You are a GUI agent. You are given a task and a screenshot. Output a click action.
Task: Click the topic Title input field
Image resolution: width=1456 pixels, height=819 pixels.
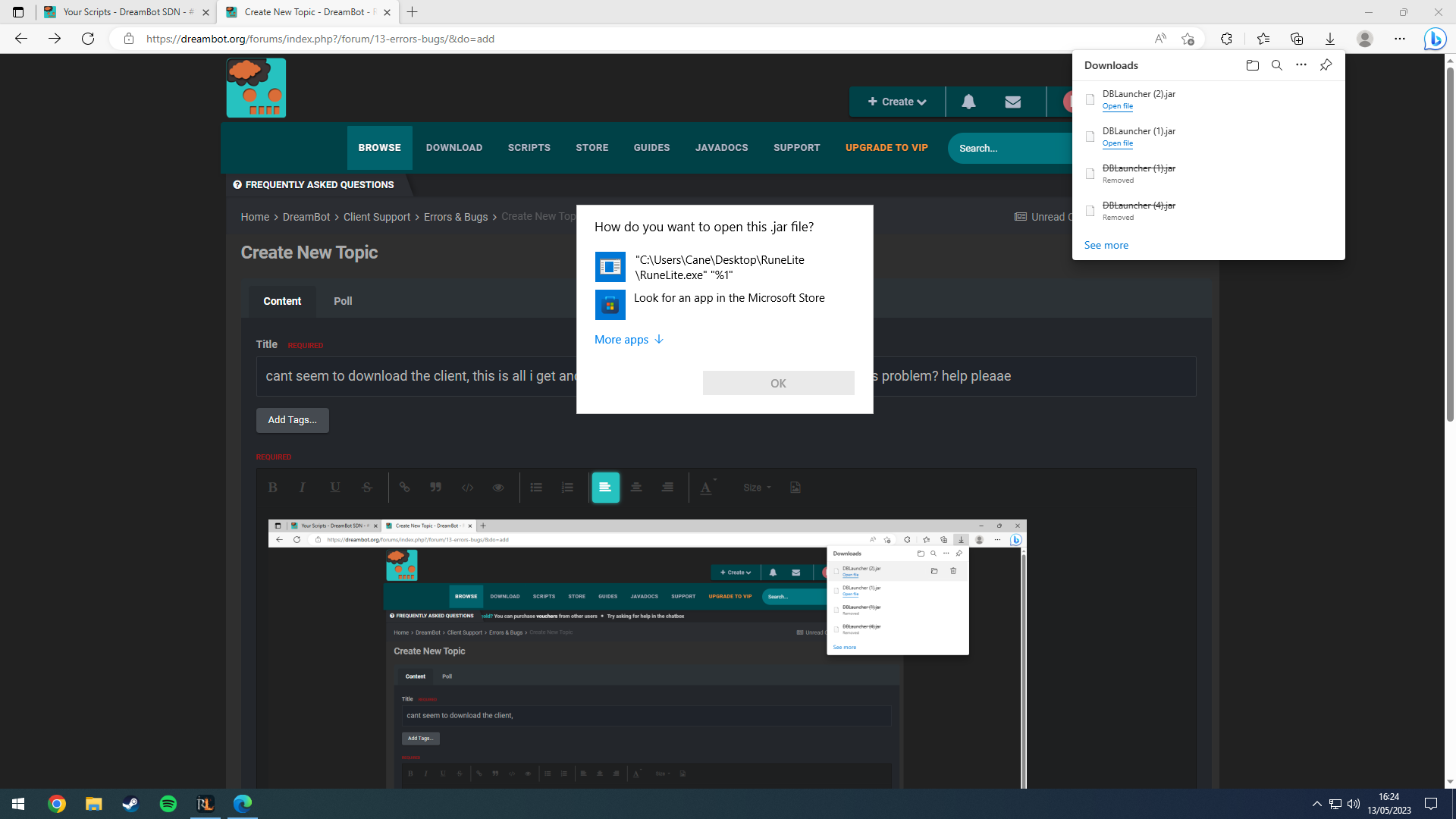(726, 376)
